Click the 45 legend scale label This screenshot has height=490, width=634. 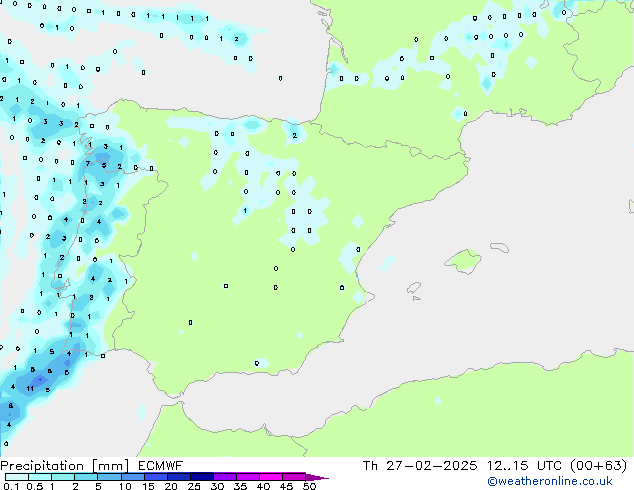point(286,486)
